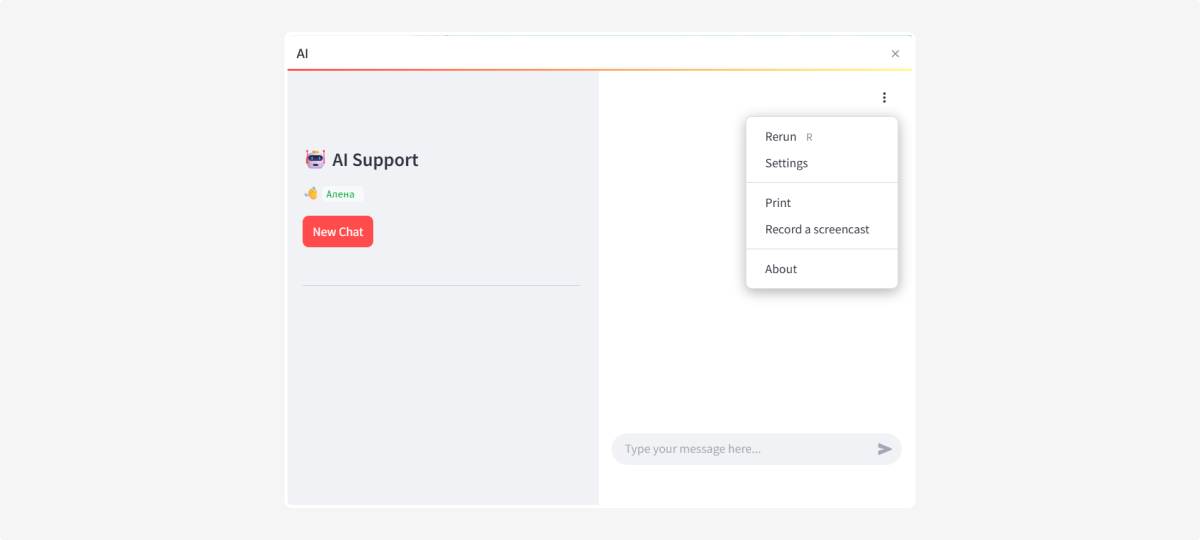
Task: Click the sidebar horizontal divider line
Action: click(x=441, y=286)
